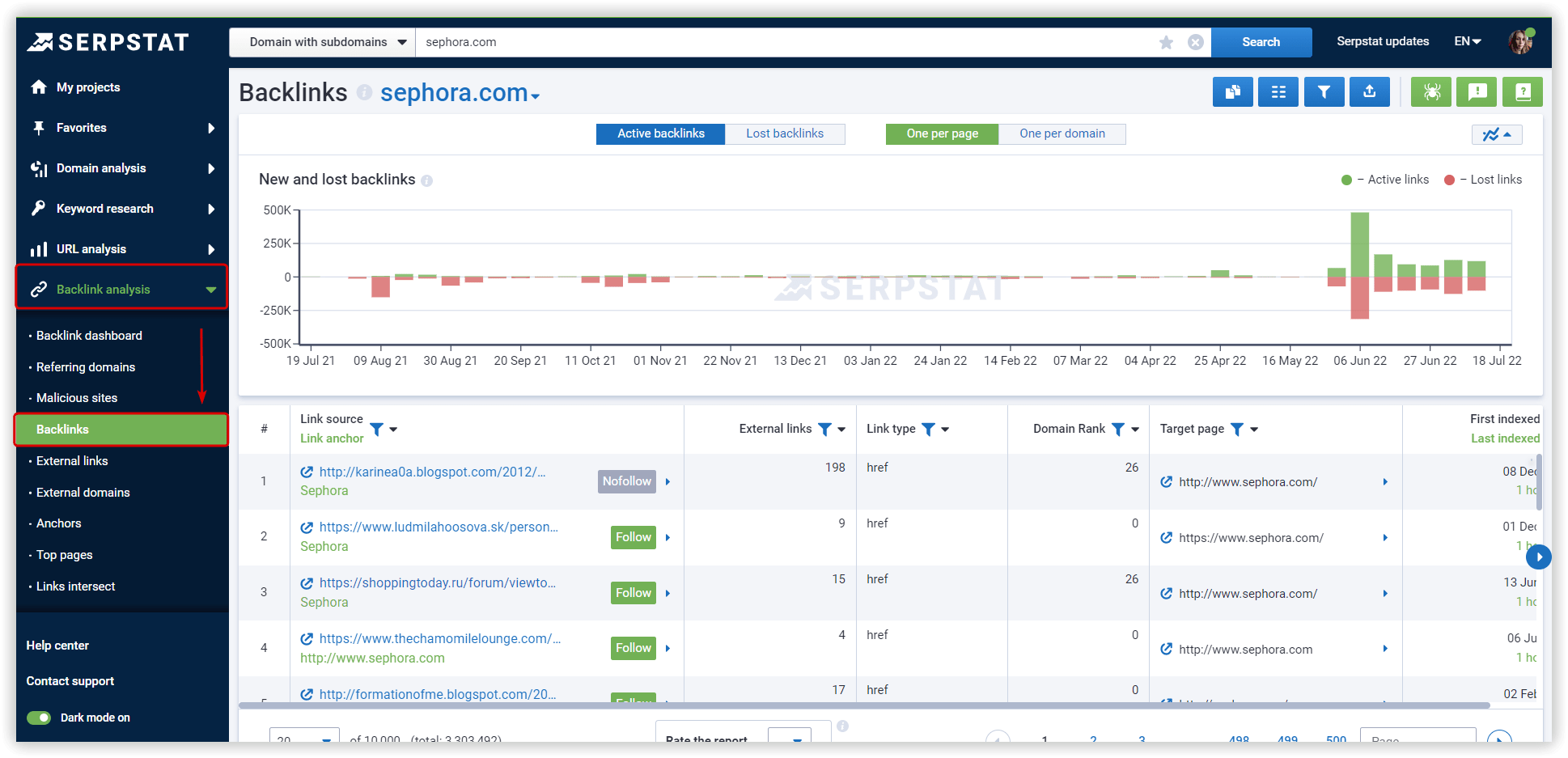This screenshot has width=1568, height=758.
Task: Open the help book icon
Action: 1522,91
